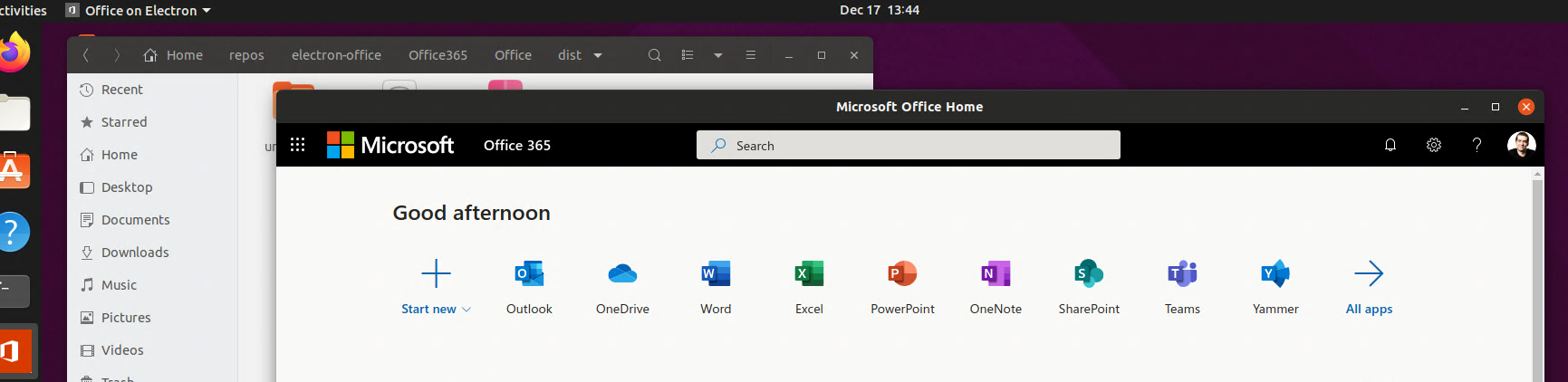
Task: Open Yammer app
Action: pyautogui.click(x=1275, y=288)
